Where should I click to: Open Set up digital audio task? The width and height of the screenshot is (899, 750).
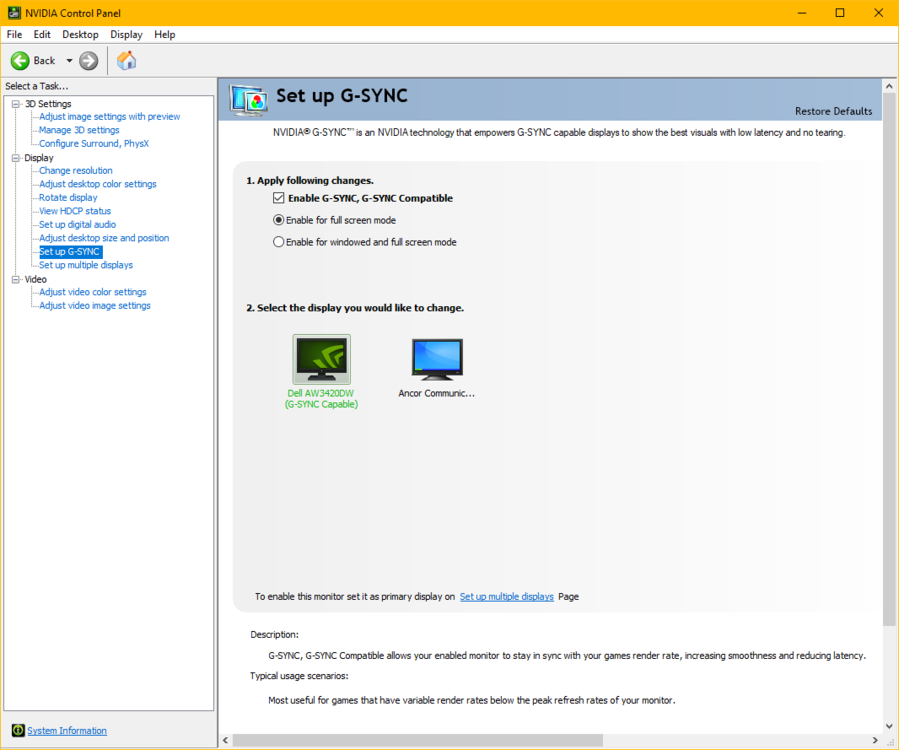pyautogui.click(x=77, y=224)
